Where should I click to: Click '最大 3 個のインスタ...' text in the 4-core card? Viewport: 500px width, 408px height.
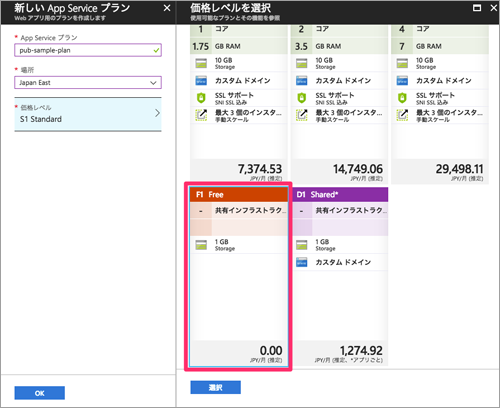pos(449,112)
